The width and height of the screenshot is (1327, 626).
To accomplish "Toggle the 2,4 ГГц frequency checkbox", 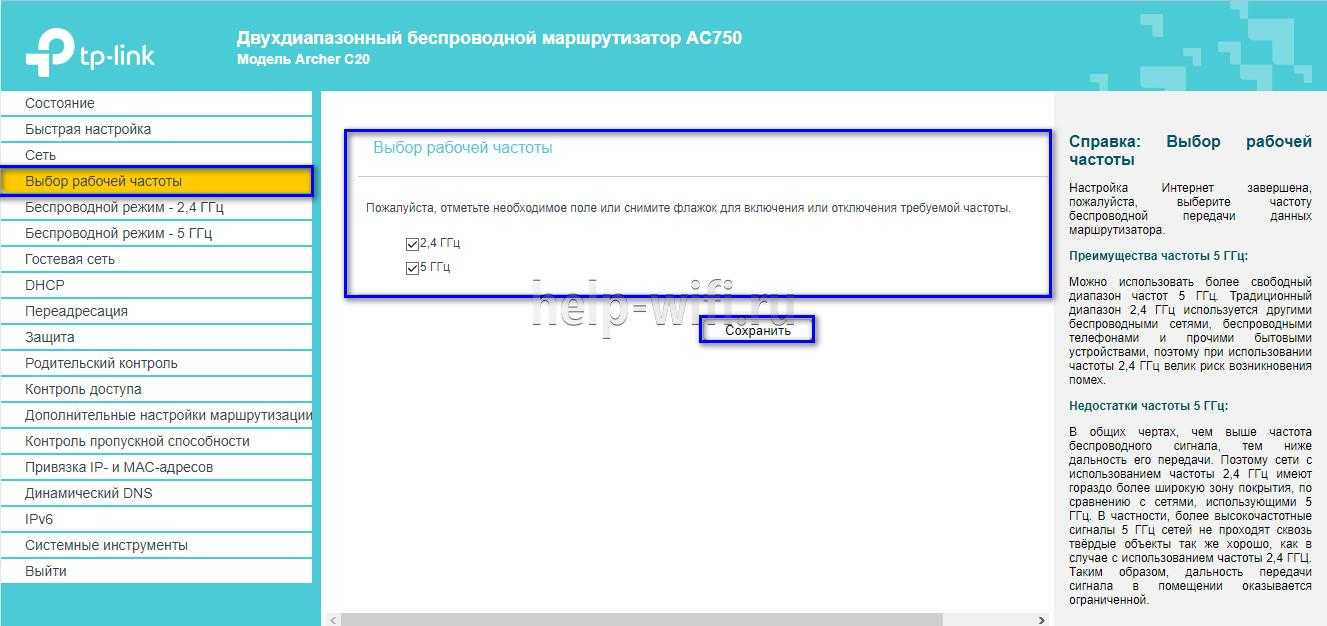I will point(412,243).
